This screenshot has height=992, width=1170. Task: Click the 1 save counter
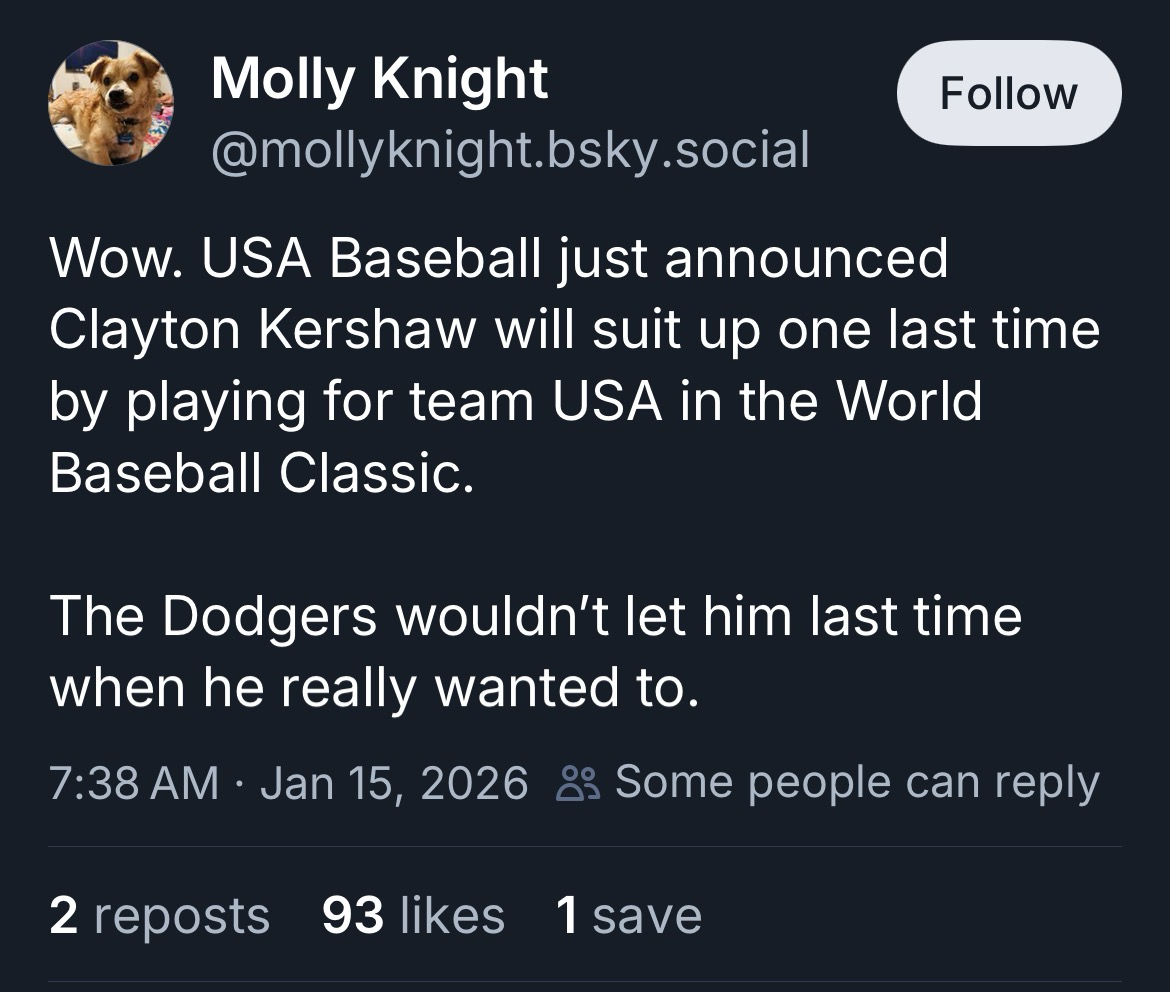[x=629, y=916]
